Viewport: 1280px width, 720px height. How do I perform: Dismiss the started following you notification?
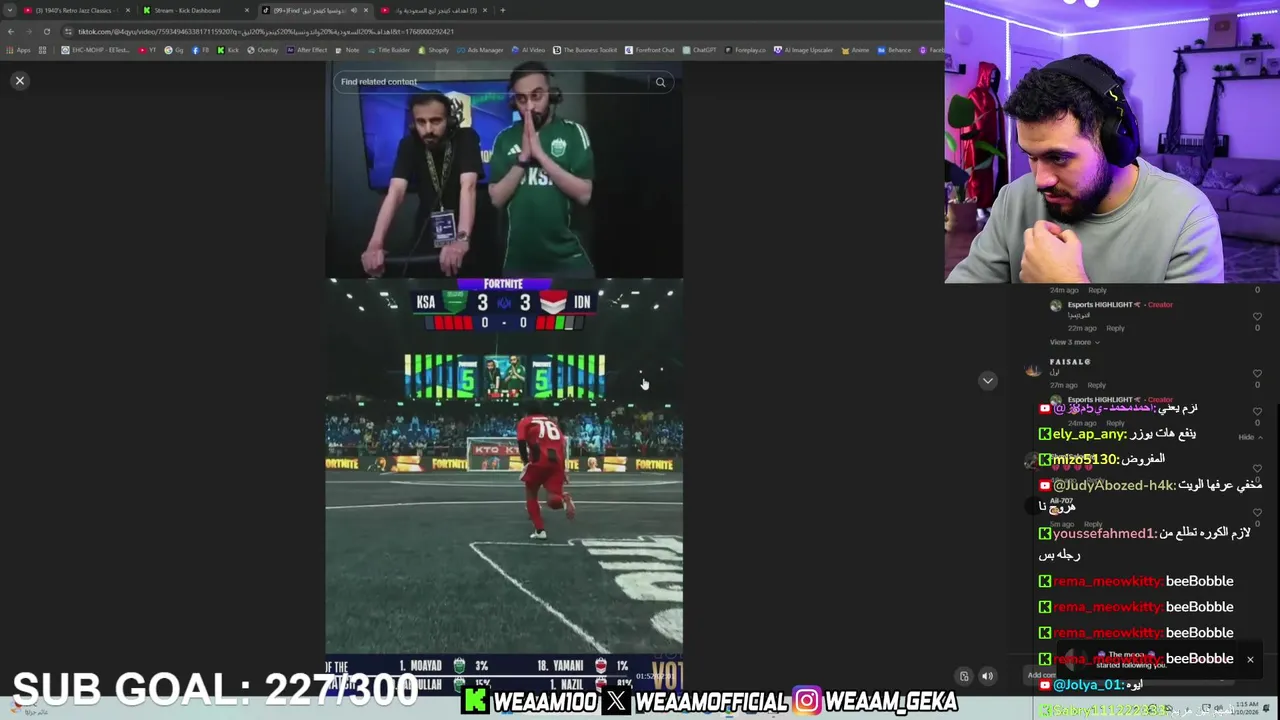1250,659
